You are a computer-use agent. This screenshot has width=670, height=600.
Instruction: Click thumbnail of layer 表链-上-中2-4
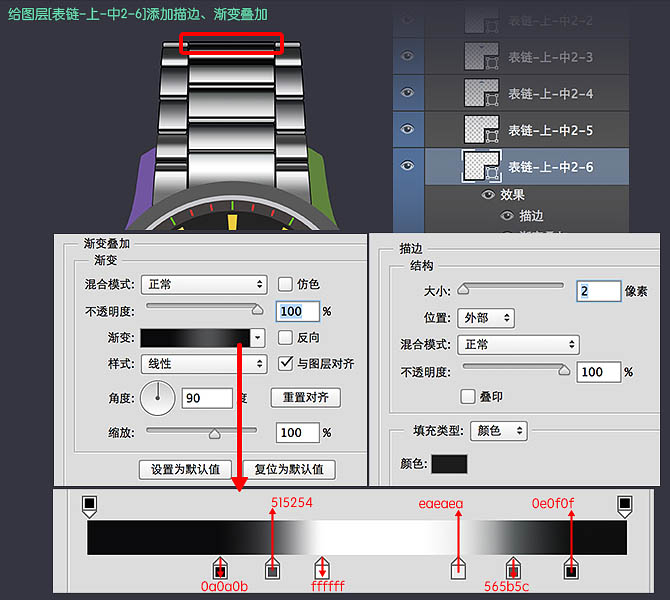481,93
